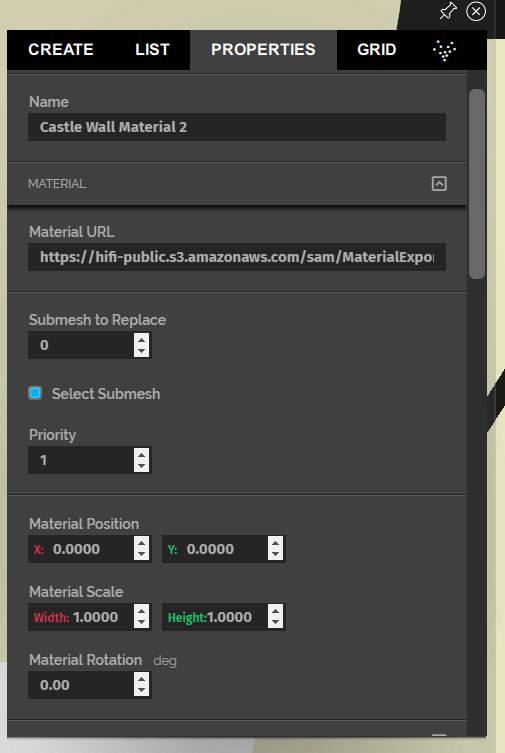Open the LIST tab
This screenshot has width=505, height=753.
[x=153, y=49]
